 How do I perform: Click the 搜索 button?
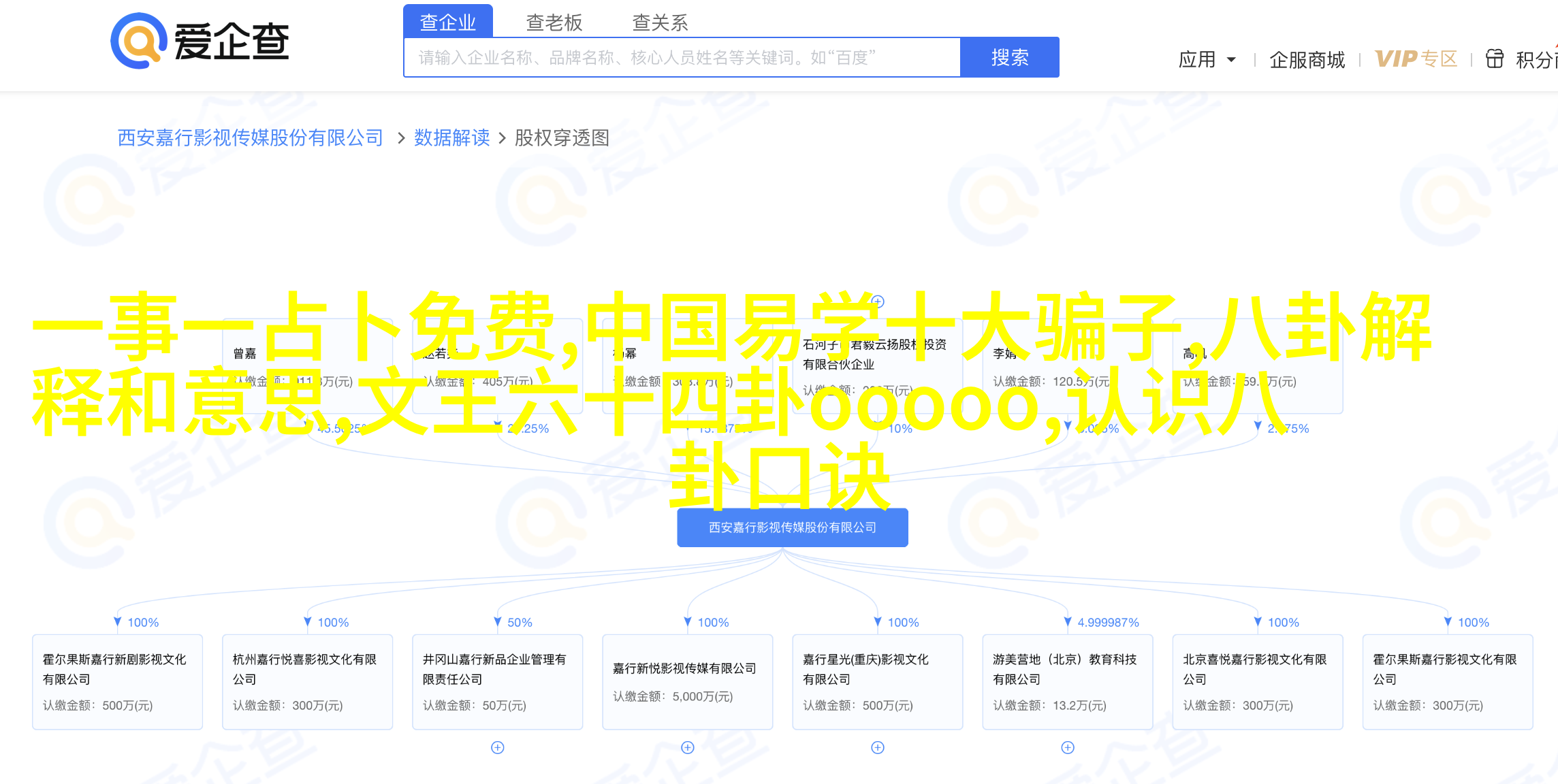(x=1009, y=57)
